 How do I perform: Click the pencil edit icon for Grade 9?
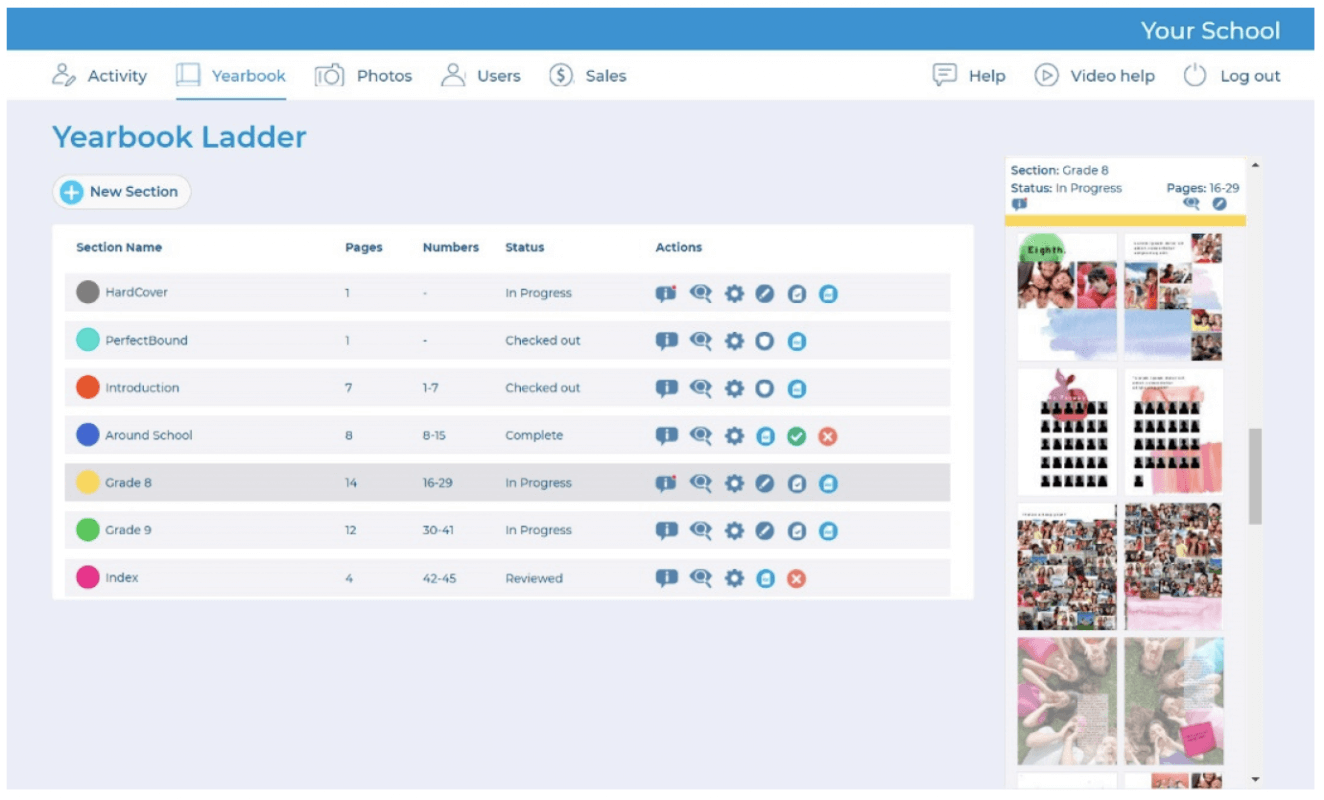[764, 531]
